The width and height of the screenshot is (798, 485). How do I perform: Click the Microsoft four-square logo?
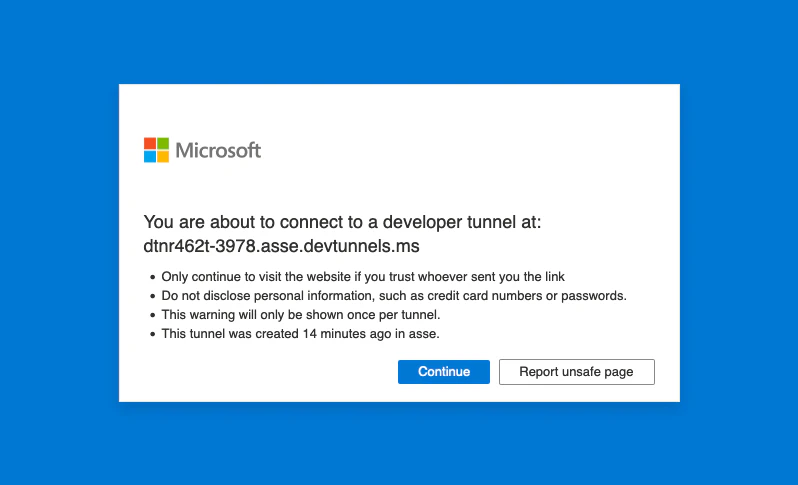[x=156, y=150]
